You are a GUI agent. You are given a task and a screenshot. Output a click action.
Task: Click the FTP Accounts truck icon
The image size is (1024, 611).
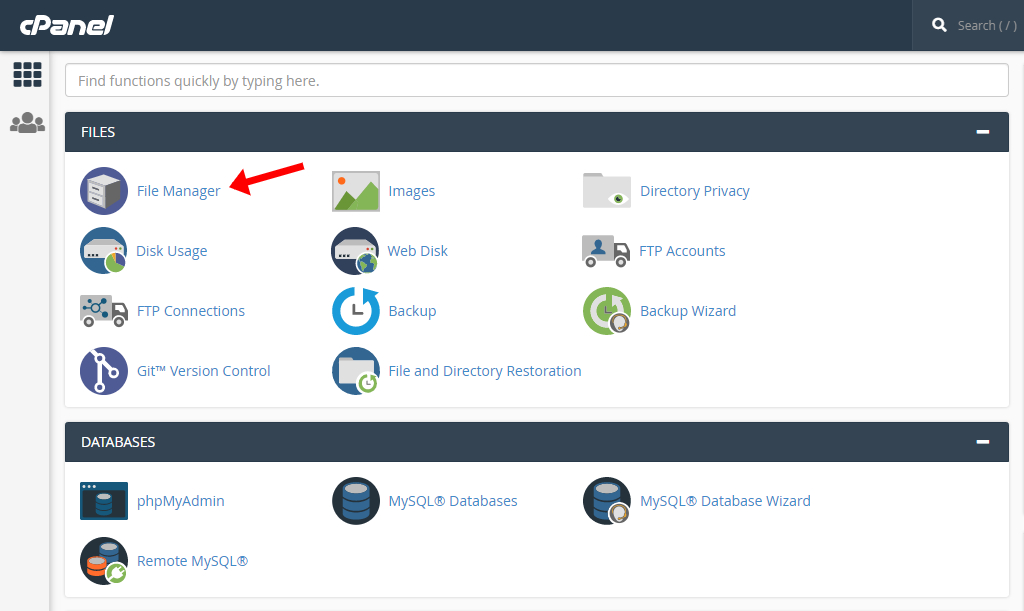point(606,251)
